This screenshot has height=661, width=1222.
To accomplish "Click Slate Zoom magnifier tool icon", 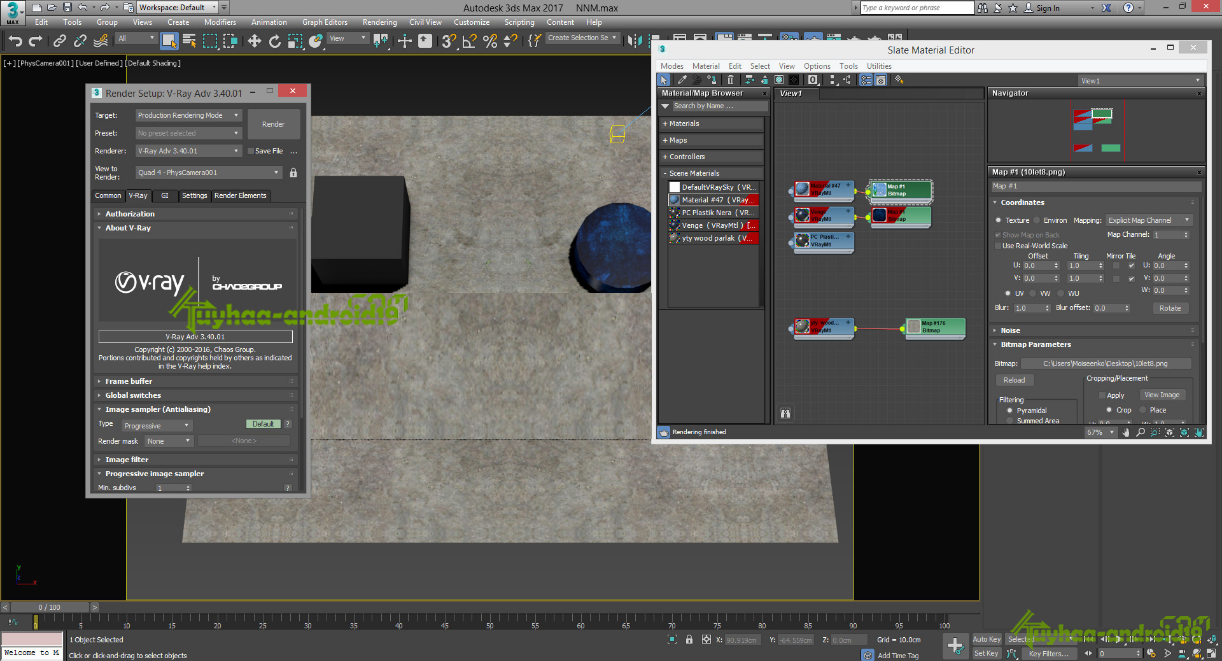I will click(x=1141, y=432).
